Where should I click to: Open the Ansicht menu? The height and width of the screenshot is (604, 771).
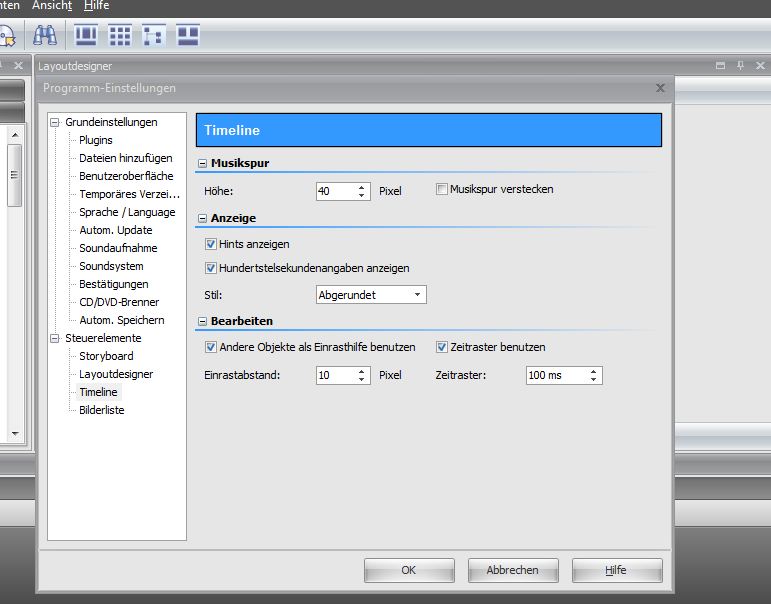[51, 6]
